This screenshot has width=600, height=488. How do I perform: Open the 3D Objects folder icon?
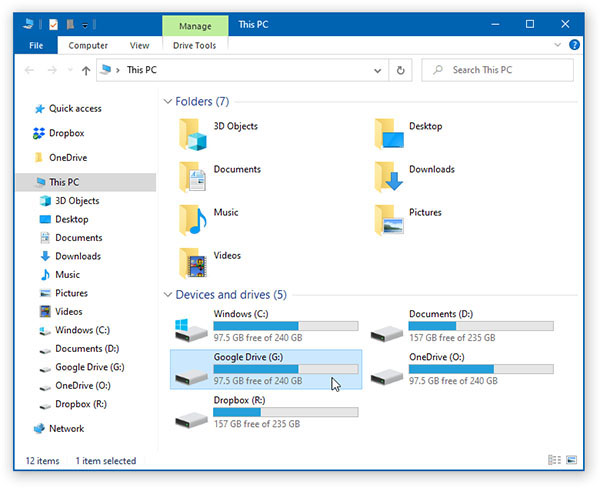pyautogui.click(x=191, y=133)
